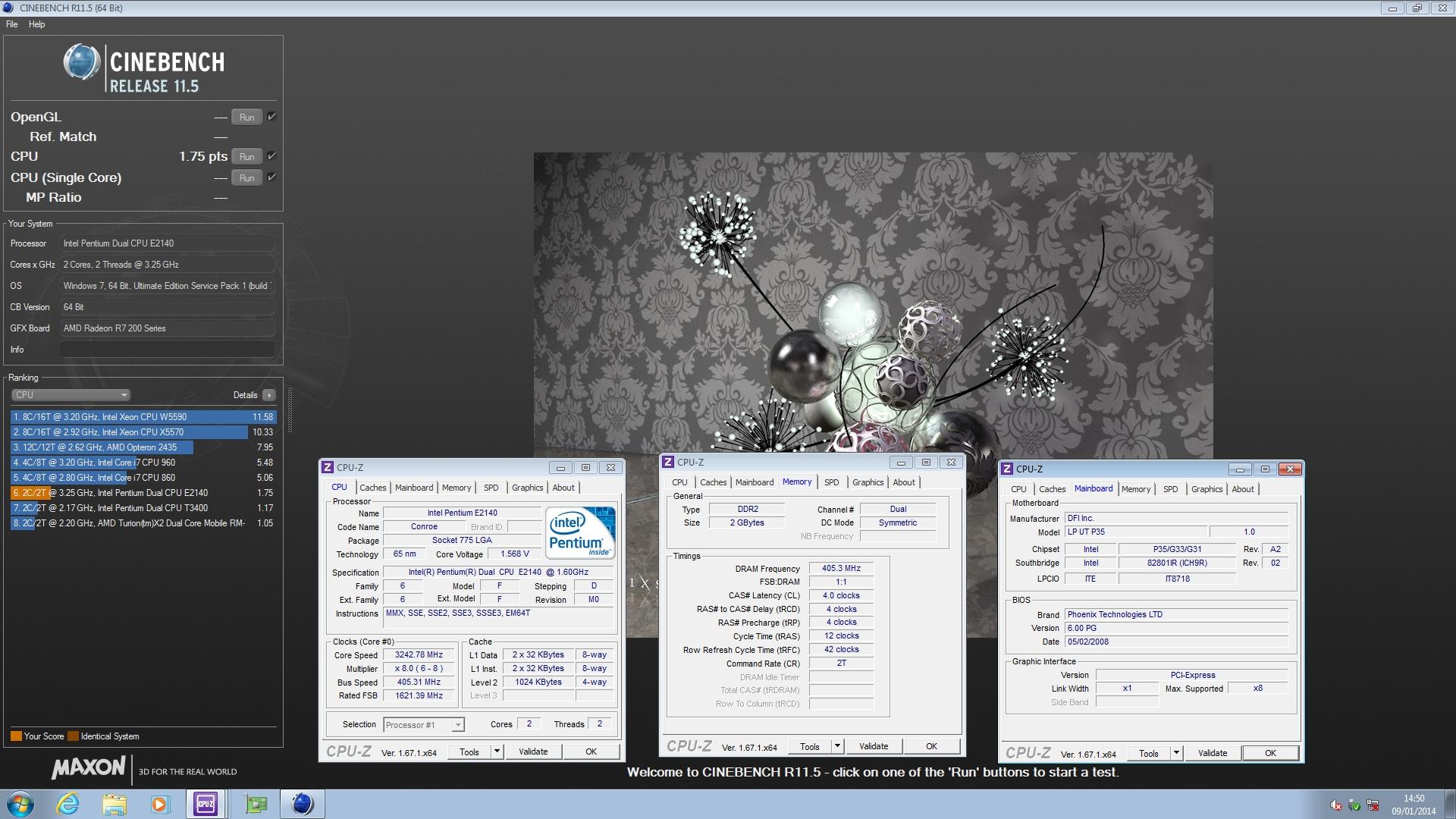
Task: Click Validate in Mainboard window
Action: [1212, 753]
